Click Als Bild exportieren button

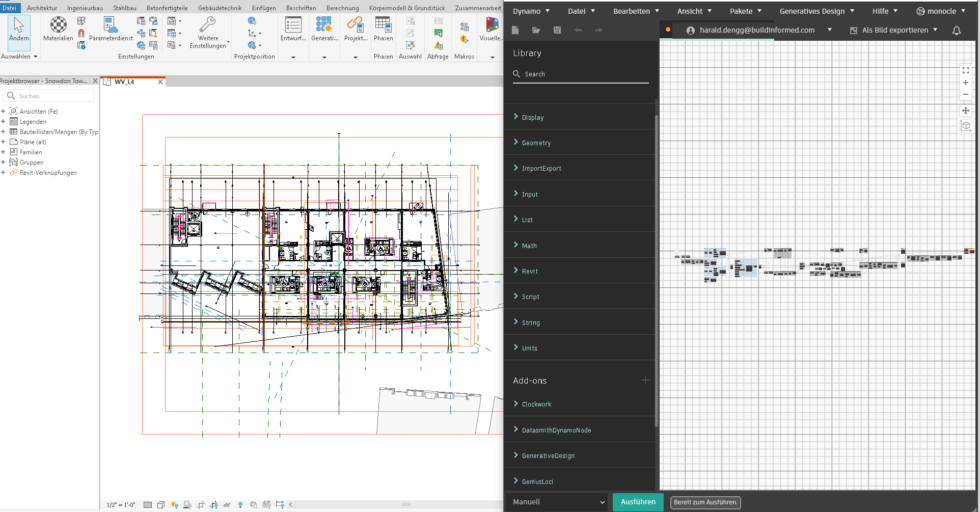tap(893, 30)
